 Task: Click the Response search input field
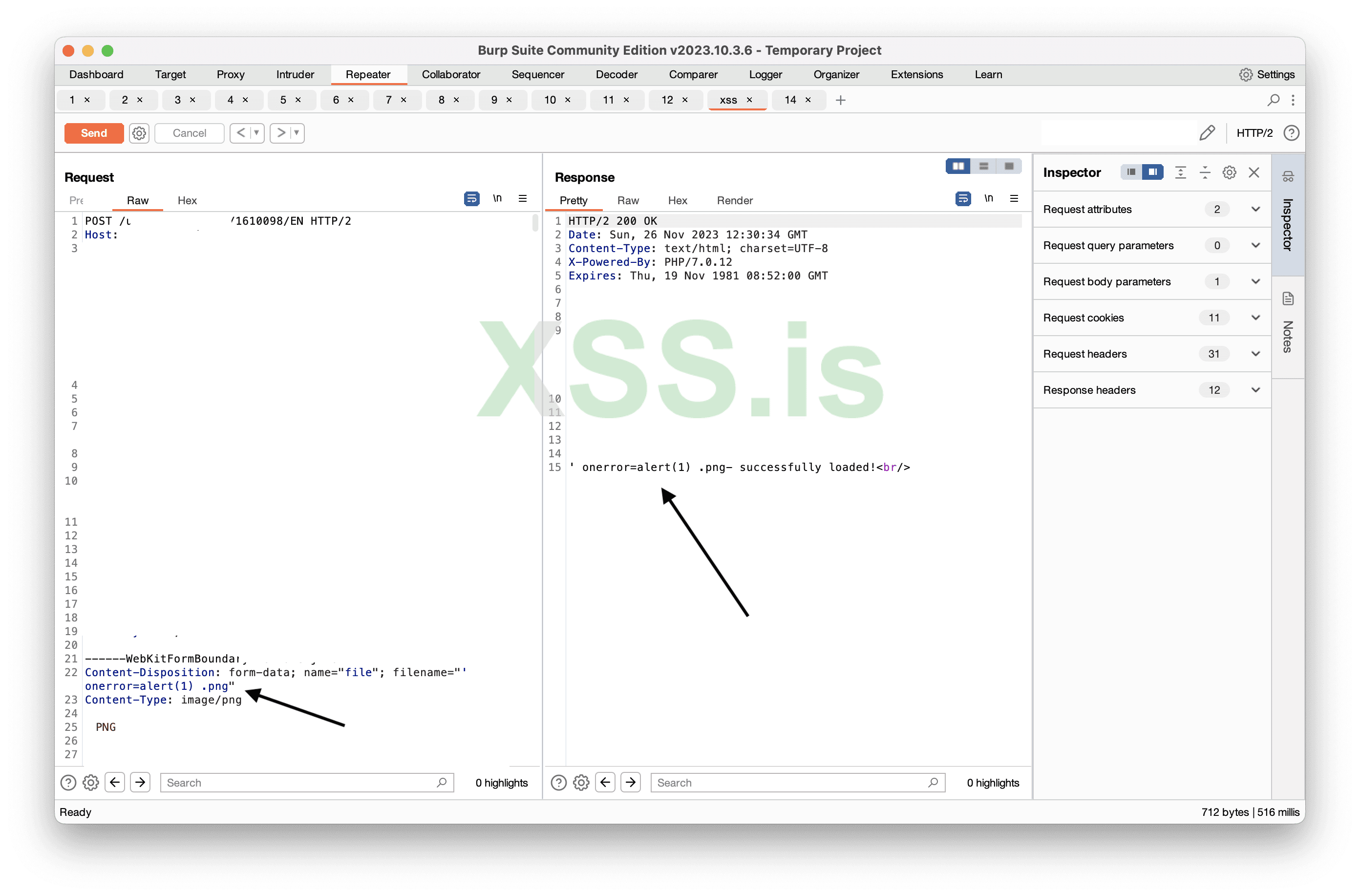tap(788, 782)
